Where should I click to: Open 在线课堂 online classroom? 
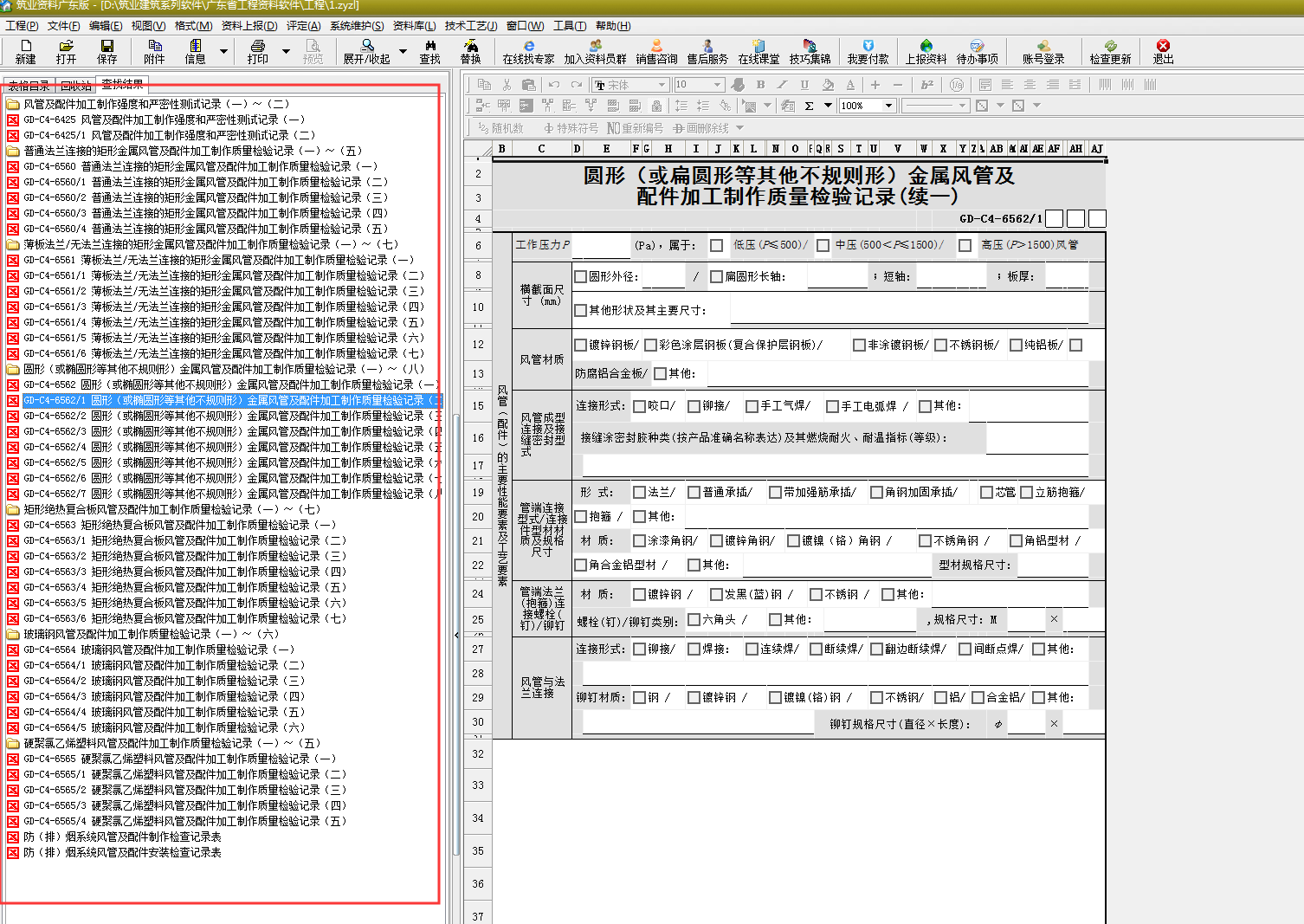pos(759,51)
